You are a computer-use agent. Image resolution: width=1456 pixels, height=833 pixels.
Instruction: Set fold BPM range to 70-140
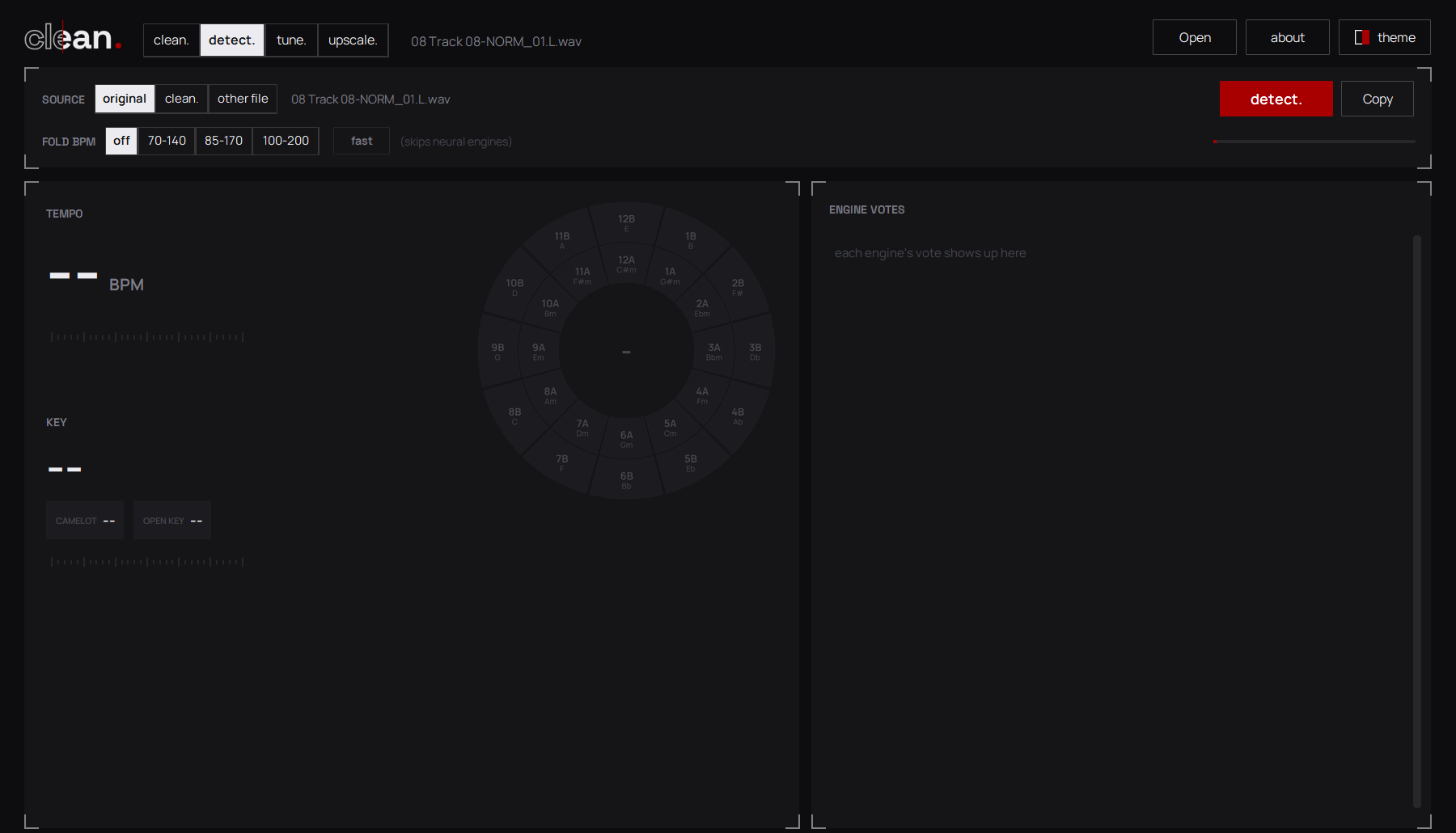tap(167, 141)
